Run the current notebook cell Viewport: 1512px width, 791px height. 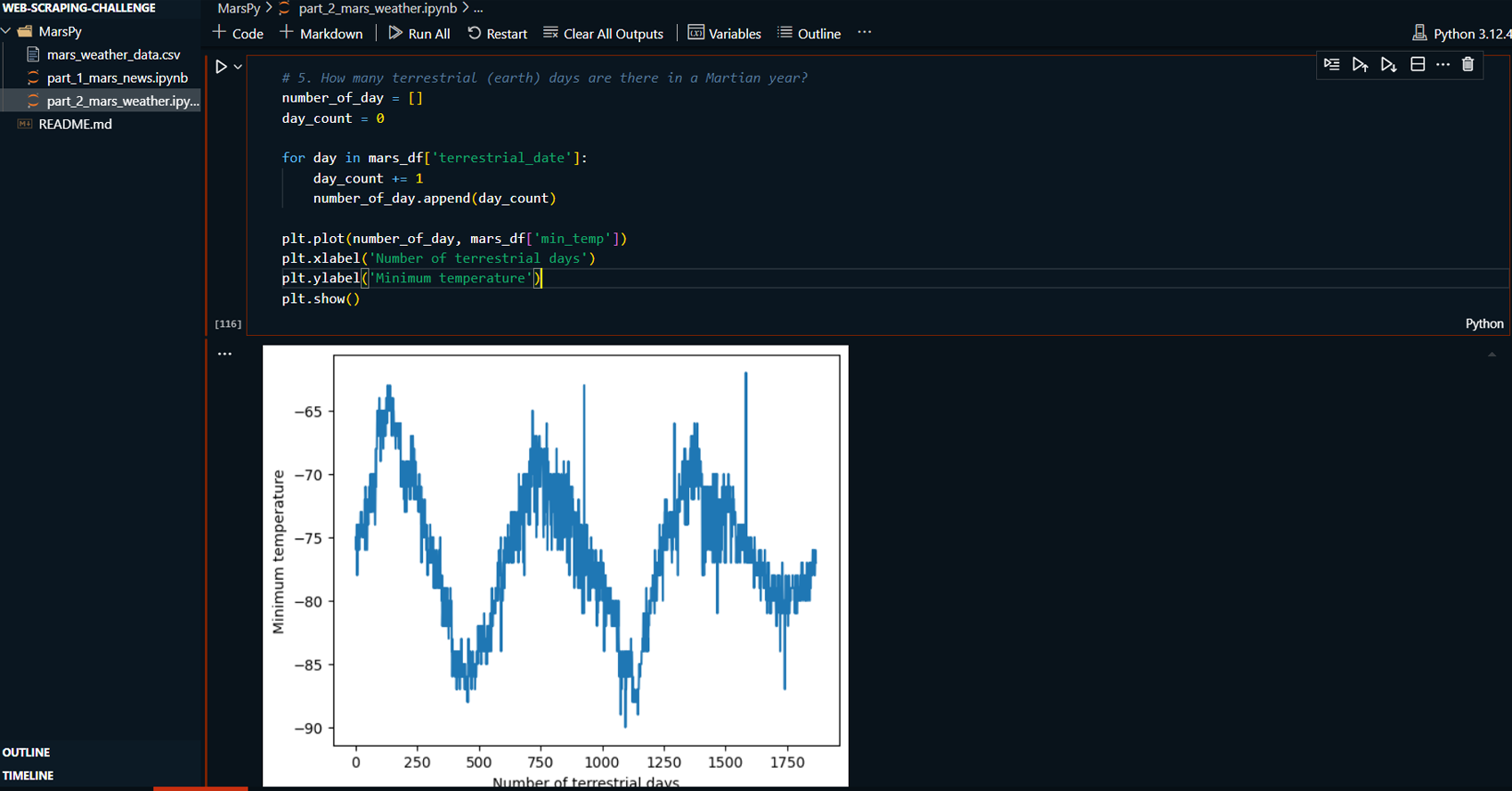coord(221,67)
